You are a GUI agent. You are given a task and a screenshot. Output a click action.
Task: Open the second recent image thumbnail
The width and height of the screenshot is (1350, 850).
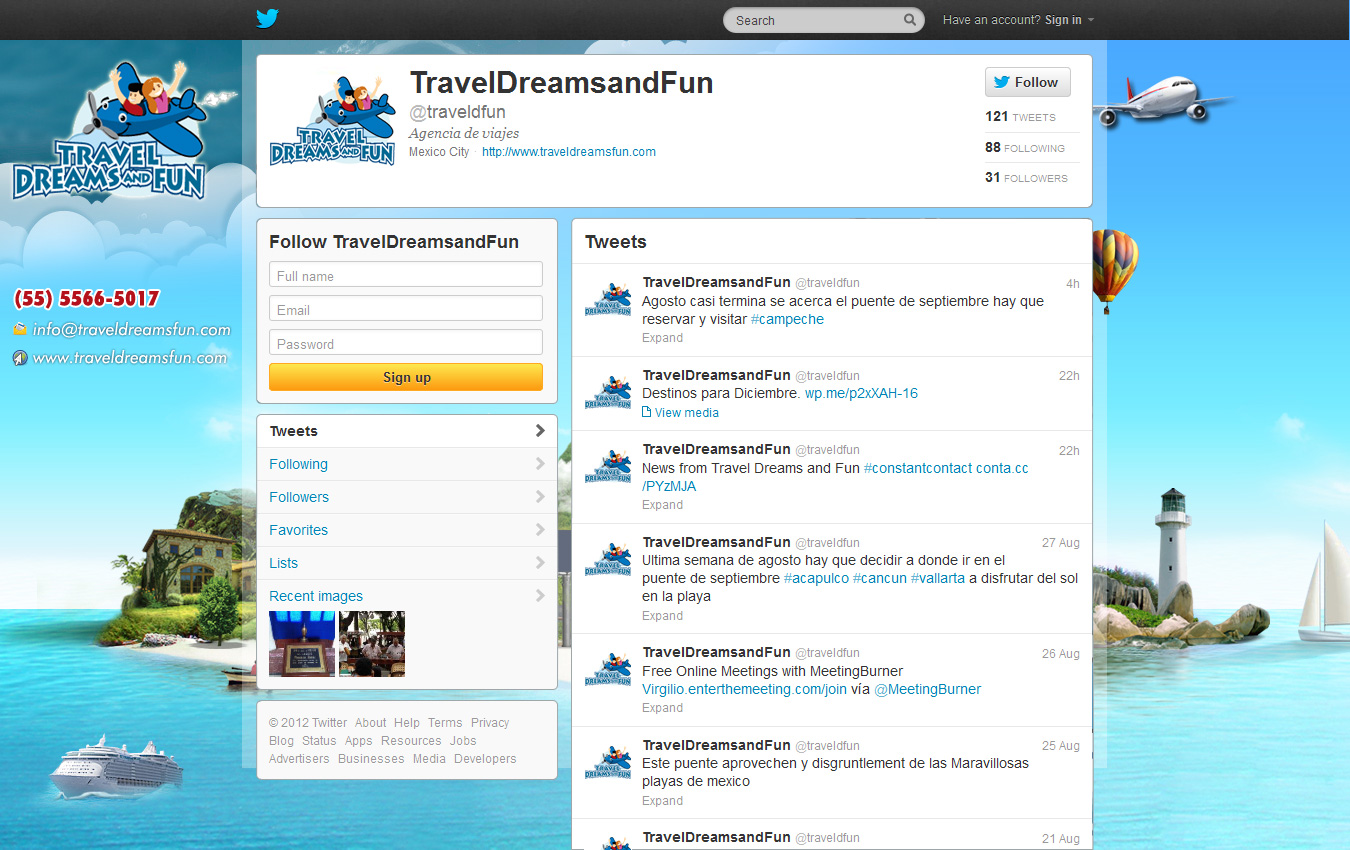tap(372, 644)
